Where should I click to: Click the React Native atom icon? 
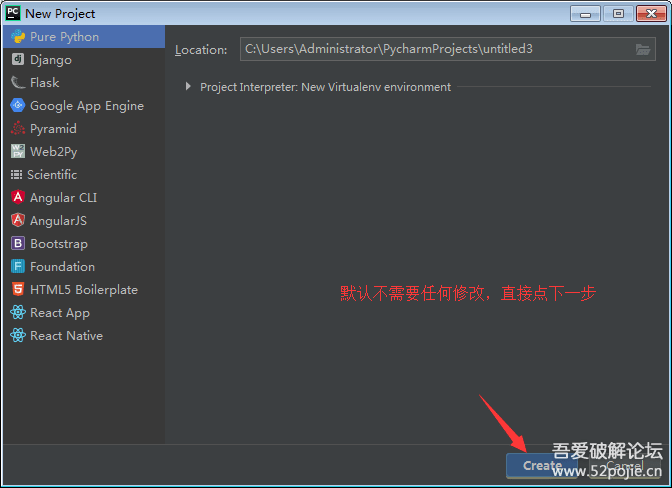(18, 335)
